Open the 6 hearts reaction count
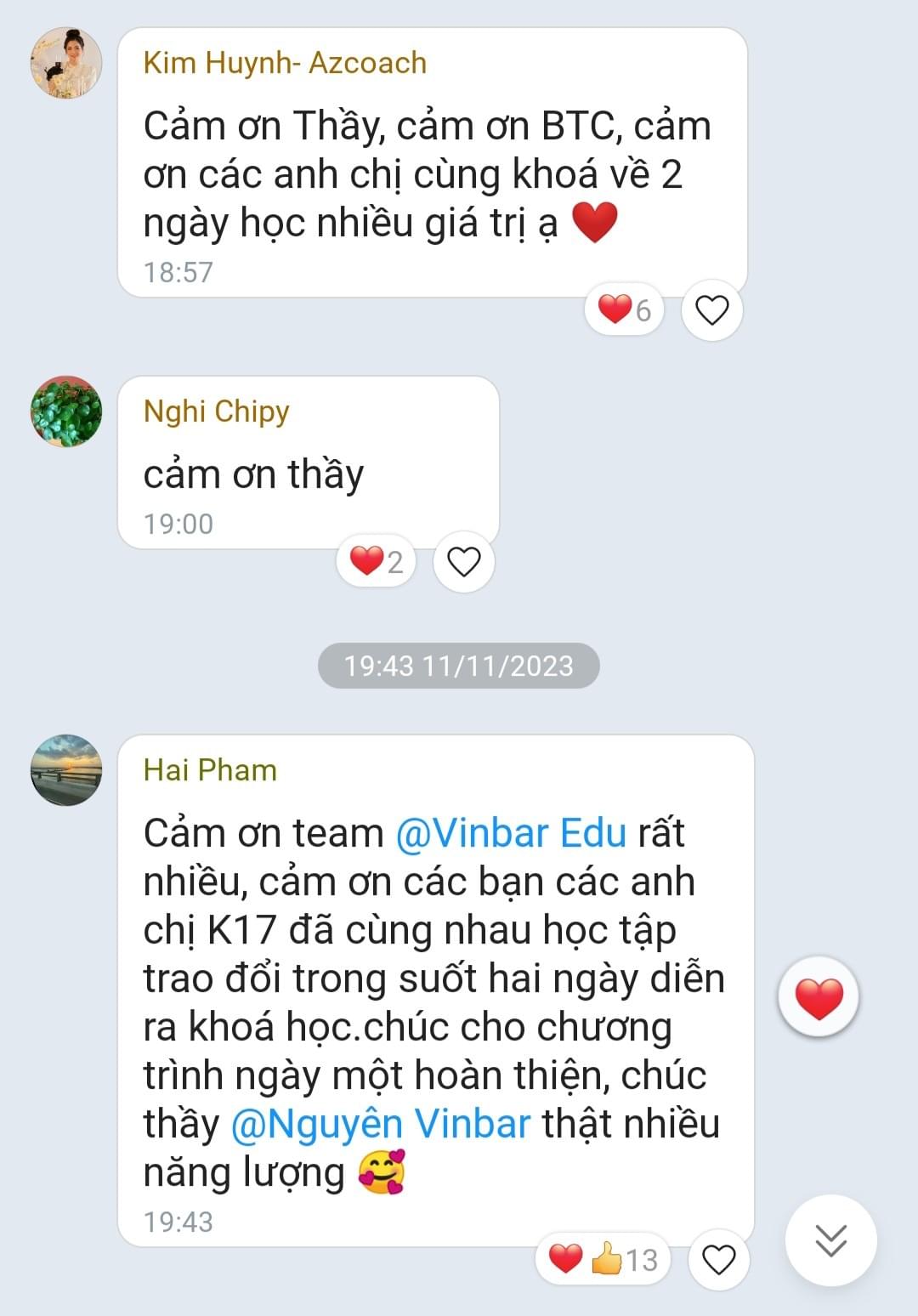 (x=625, y=309)
